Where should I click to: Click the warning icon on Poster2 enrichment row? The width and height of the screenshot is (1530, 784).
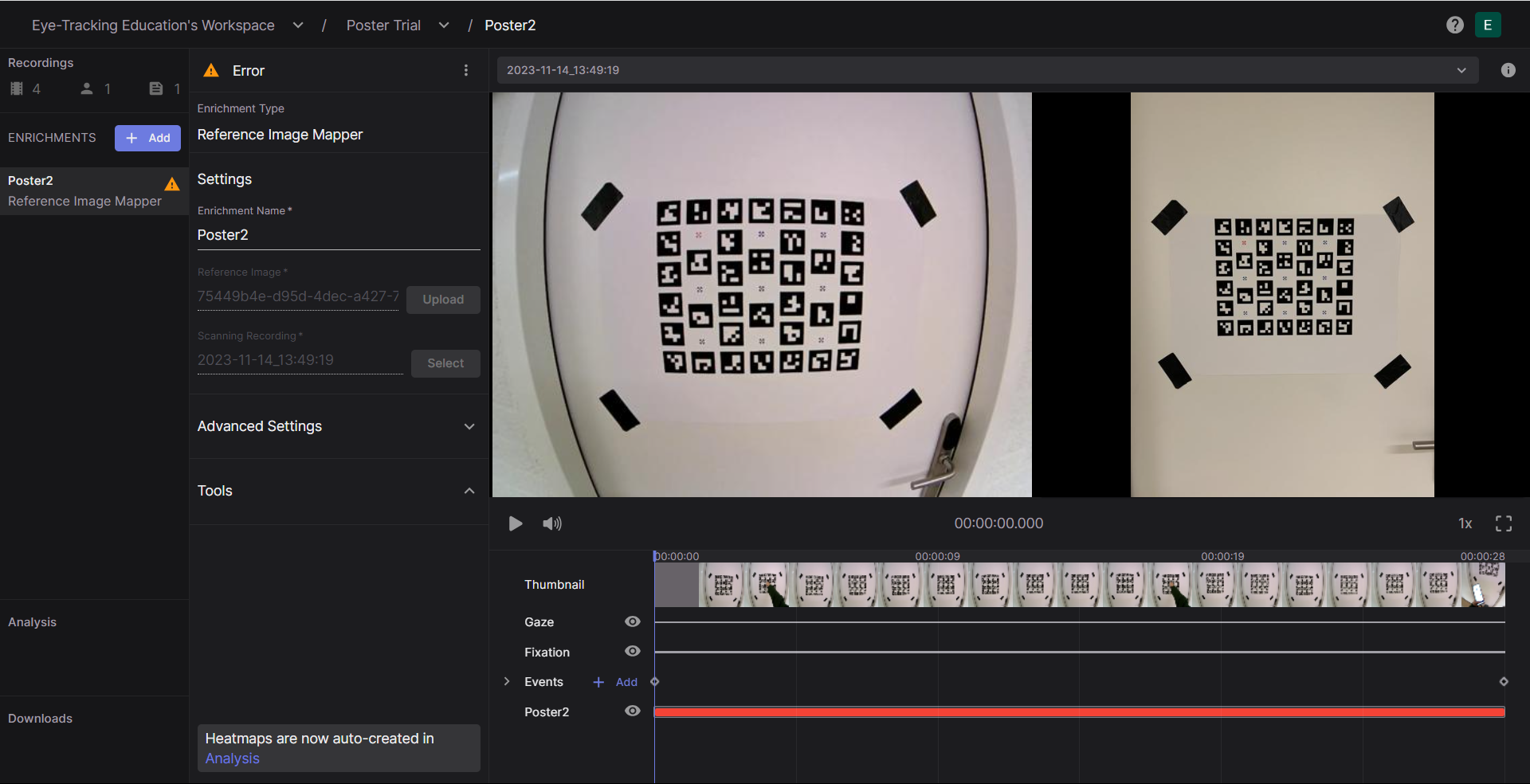coord(172,184)
